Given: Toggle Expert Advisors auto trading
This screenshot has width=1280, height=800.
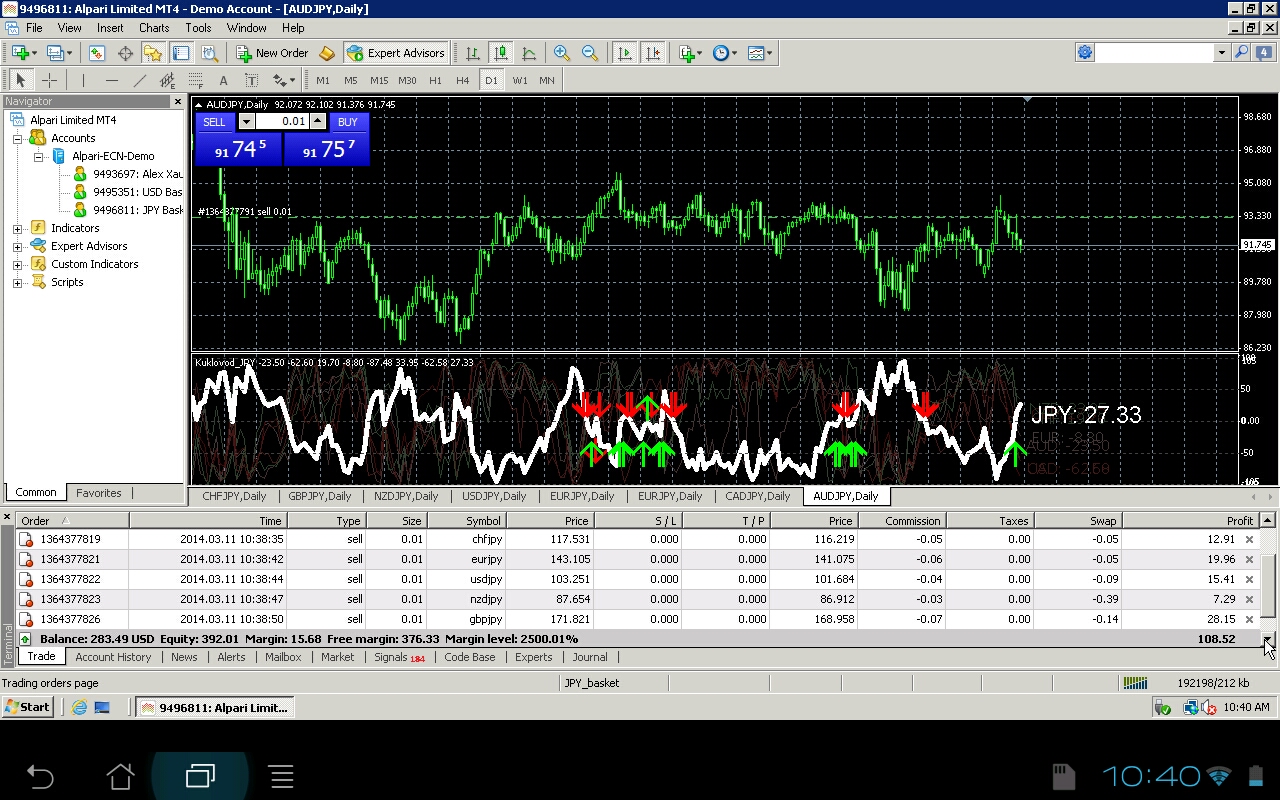Looking at the screenshot, I should click(x=396, y=53).
